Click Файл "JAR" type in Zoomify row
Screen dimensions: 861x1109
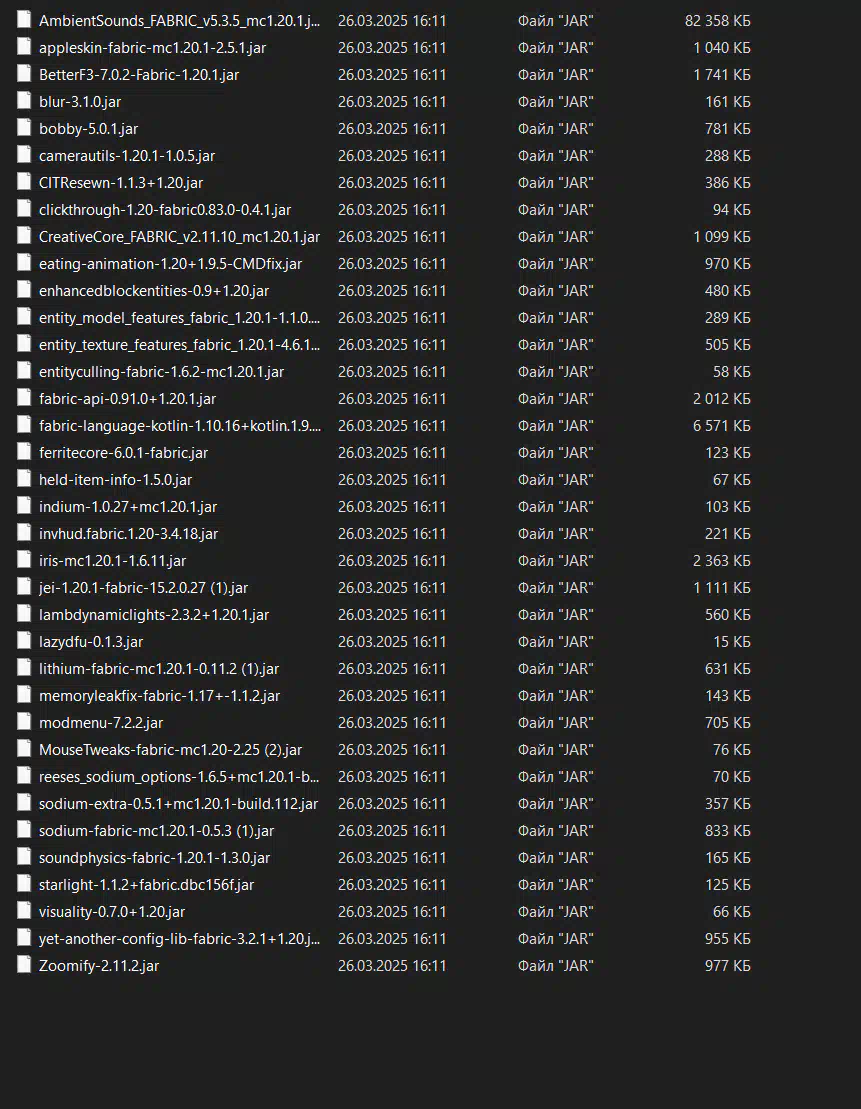click(x=555, y=965)
